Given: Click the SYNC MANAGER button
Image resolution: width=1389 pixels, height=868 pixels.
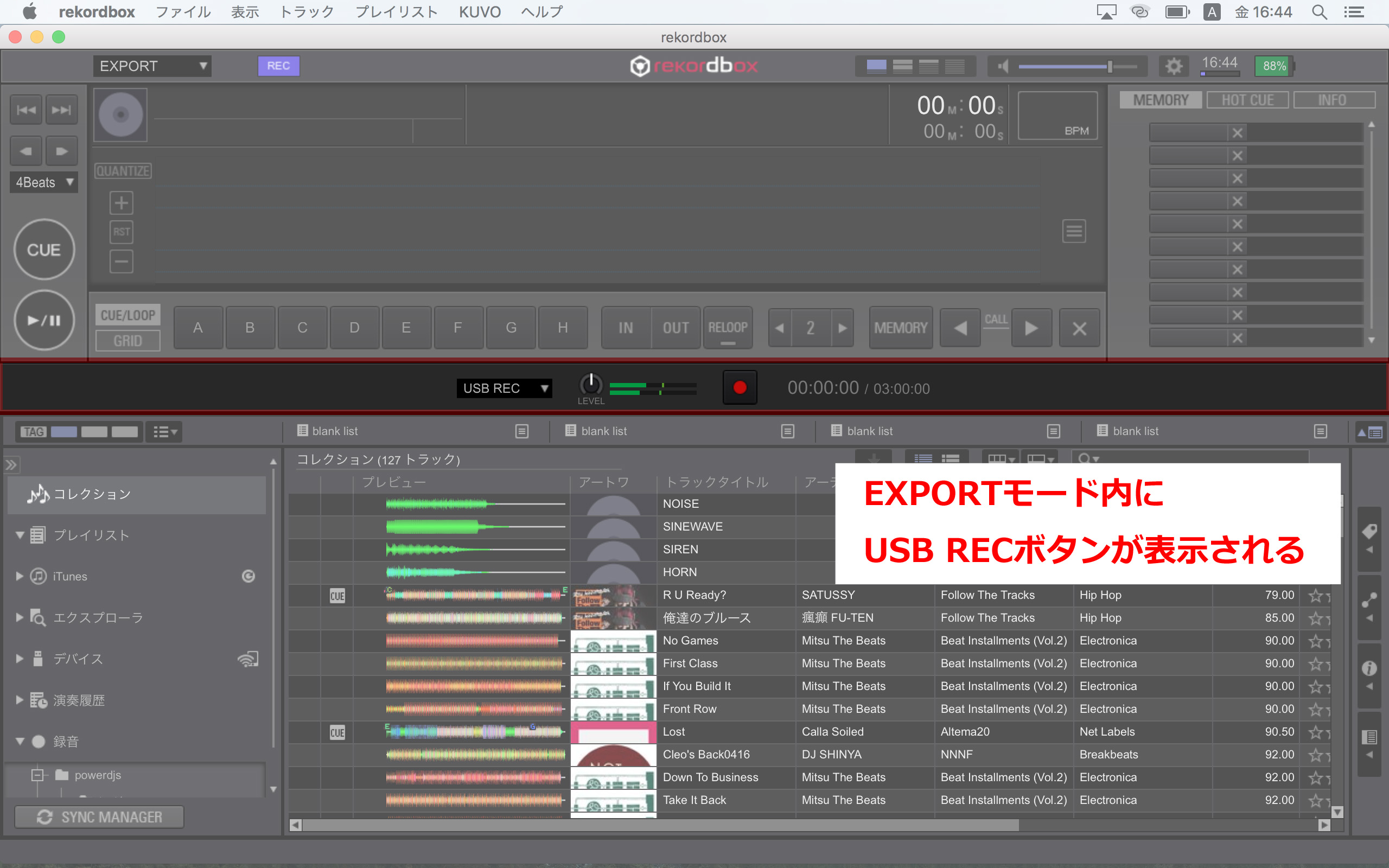Looking at the screenshot, I should (99, 816).
